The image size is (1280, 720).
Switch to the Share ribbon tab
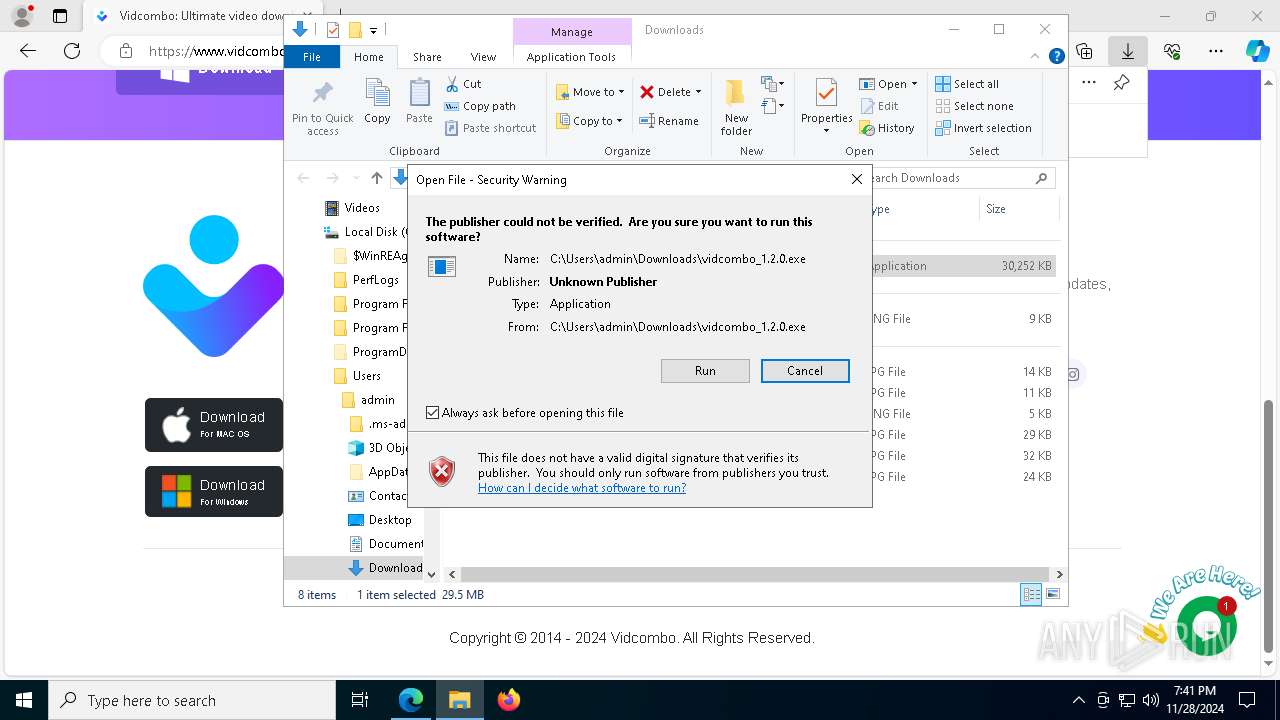click(427, 57)
